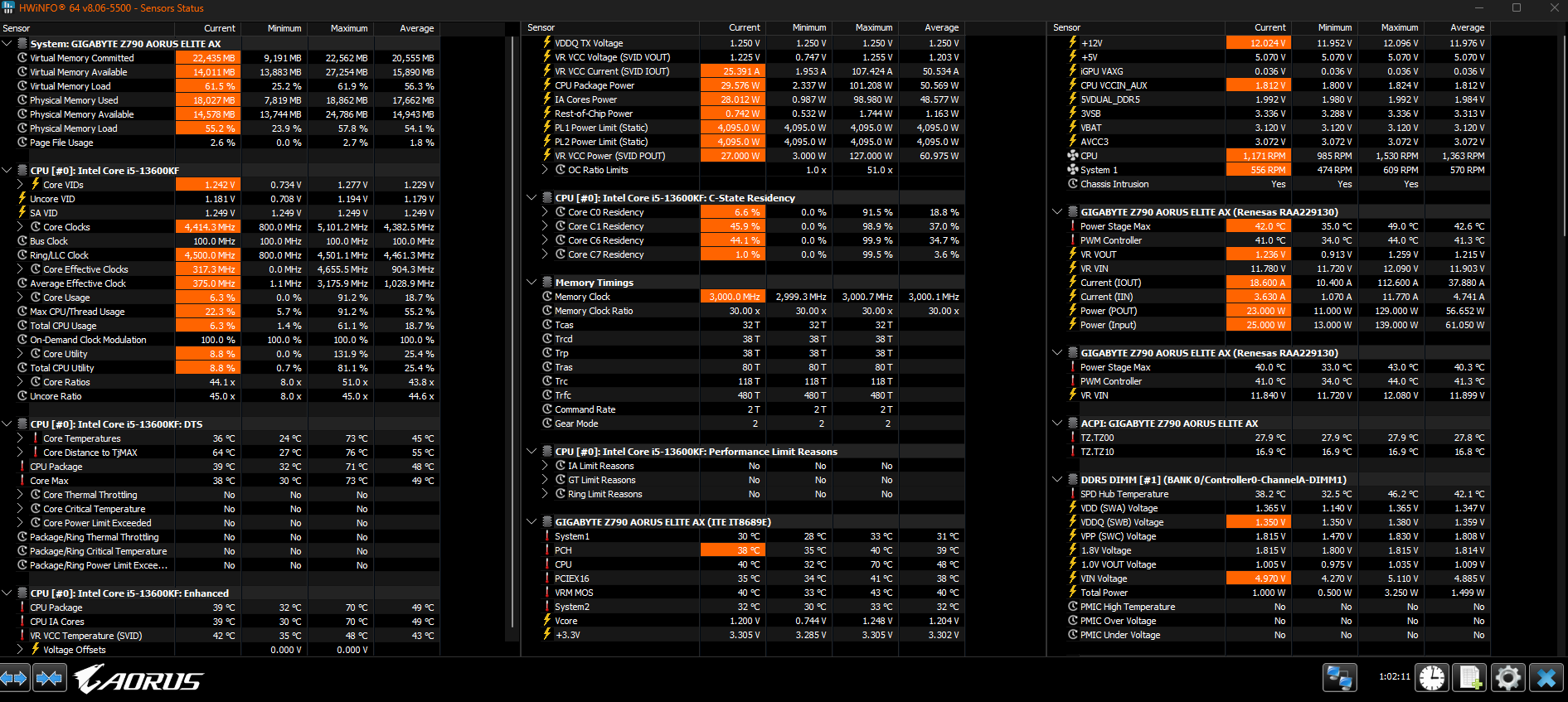The width and height of the screenshot is (1568, 702).
Task: Start logging with the sheet plus icon
Action: point(1470,677)
